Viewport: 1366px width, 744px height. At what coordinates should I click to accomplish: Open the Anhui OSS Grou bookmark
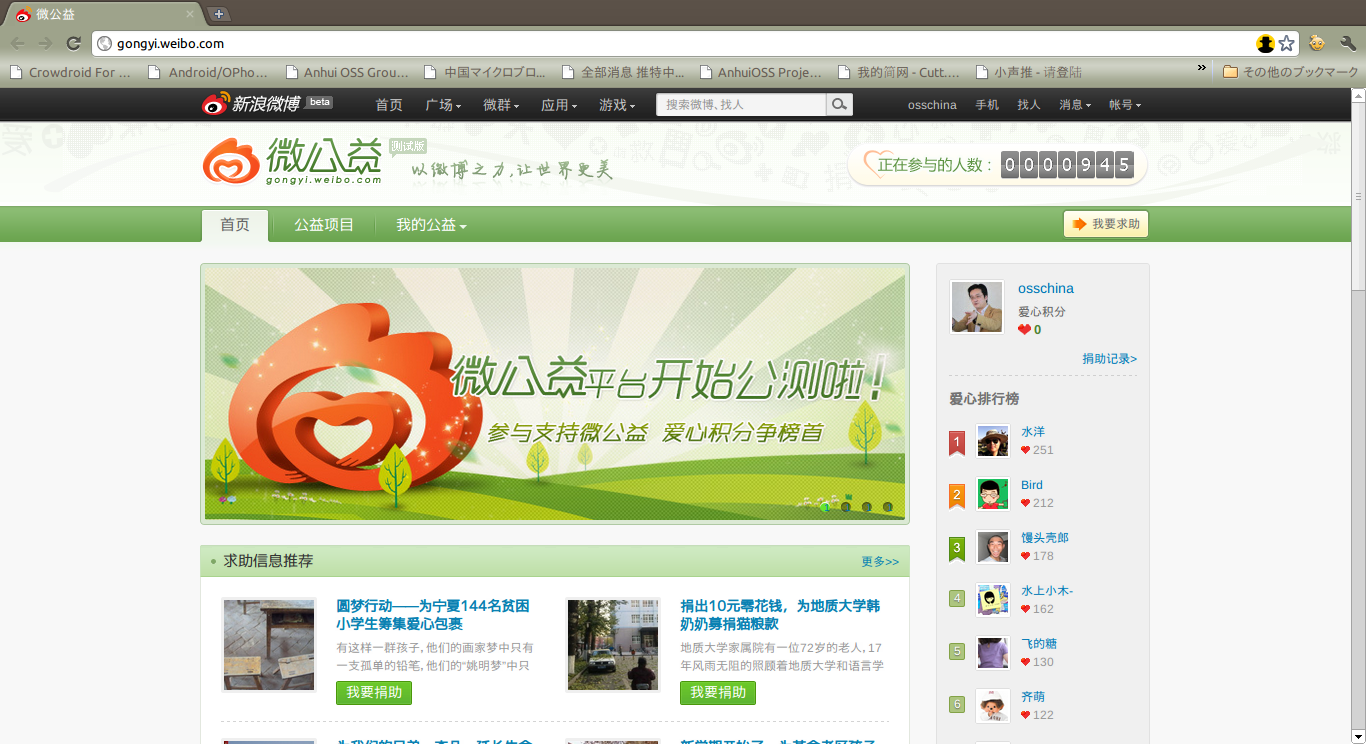(x=347, y=72)
